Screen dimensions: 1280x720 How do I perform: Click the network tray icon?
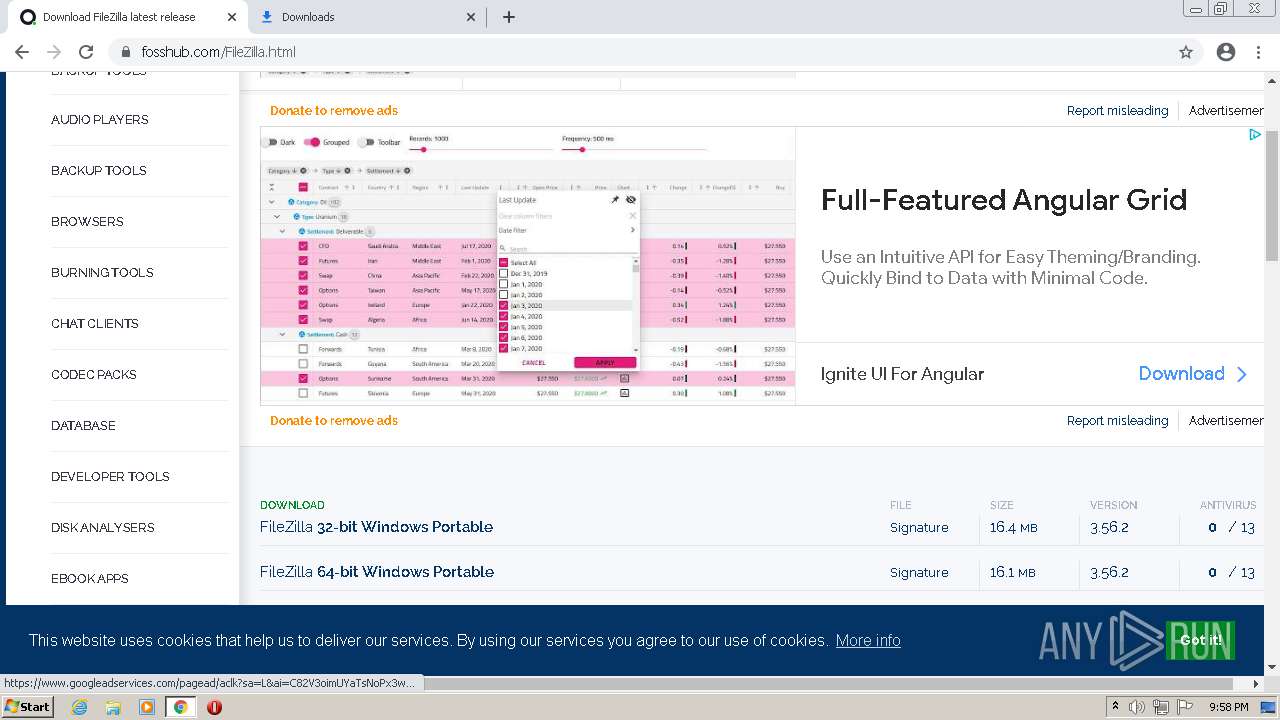1160,707
